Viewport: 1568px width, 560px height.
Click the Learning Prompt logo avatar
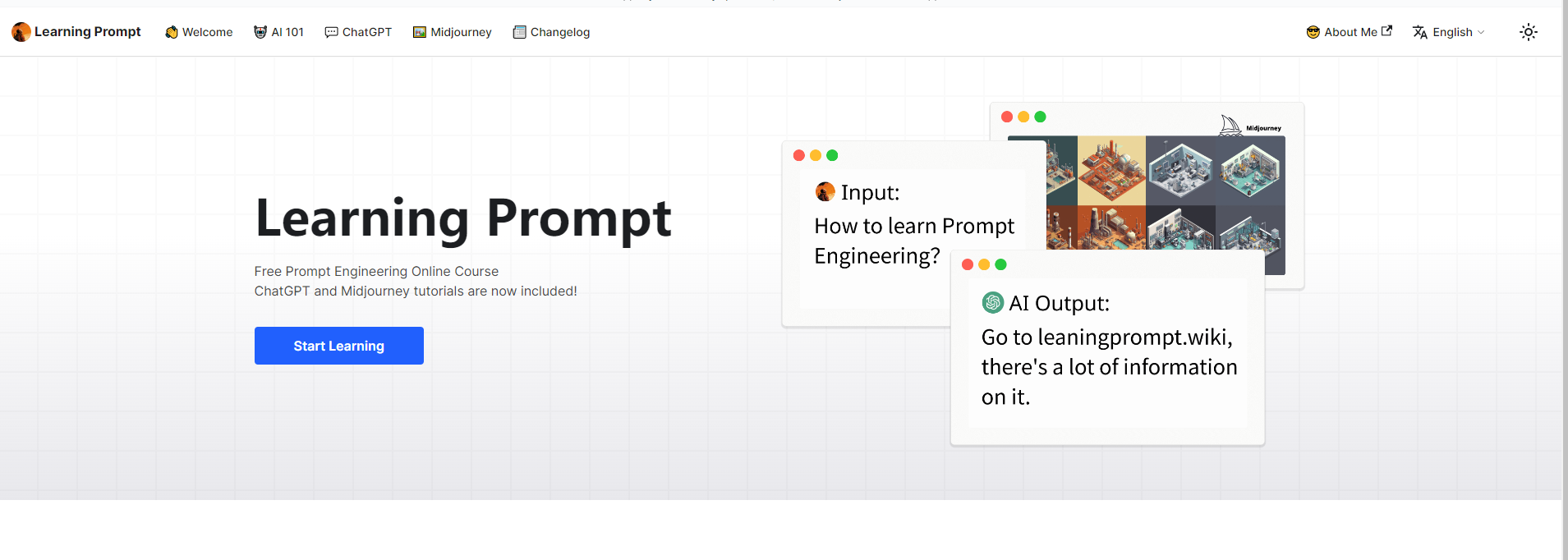(x=21, y=32)
